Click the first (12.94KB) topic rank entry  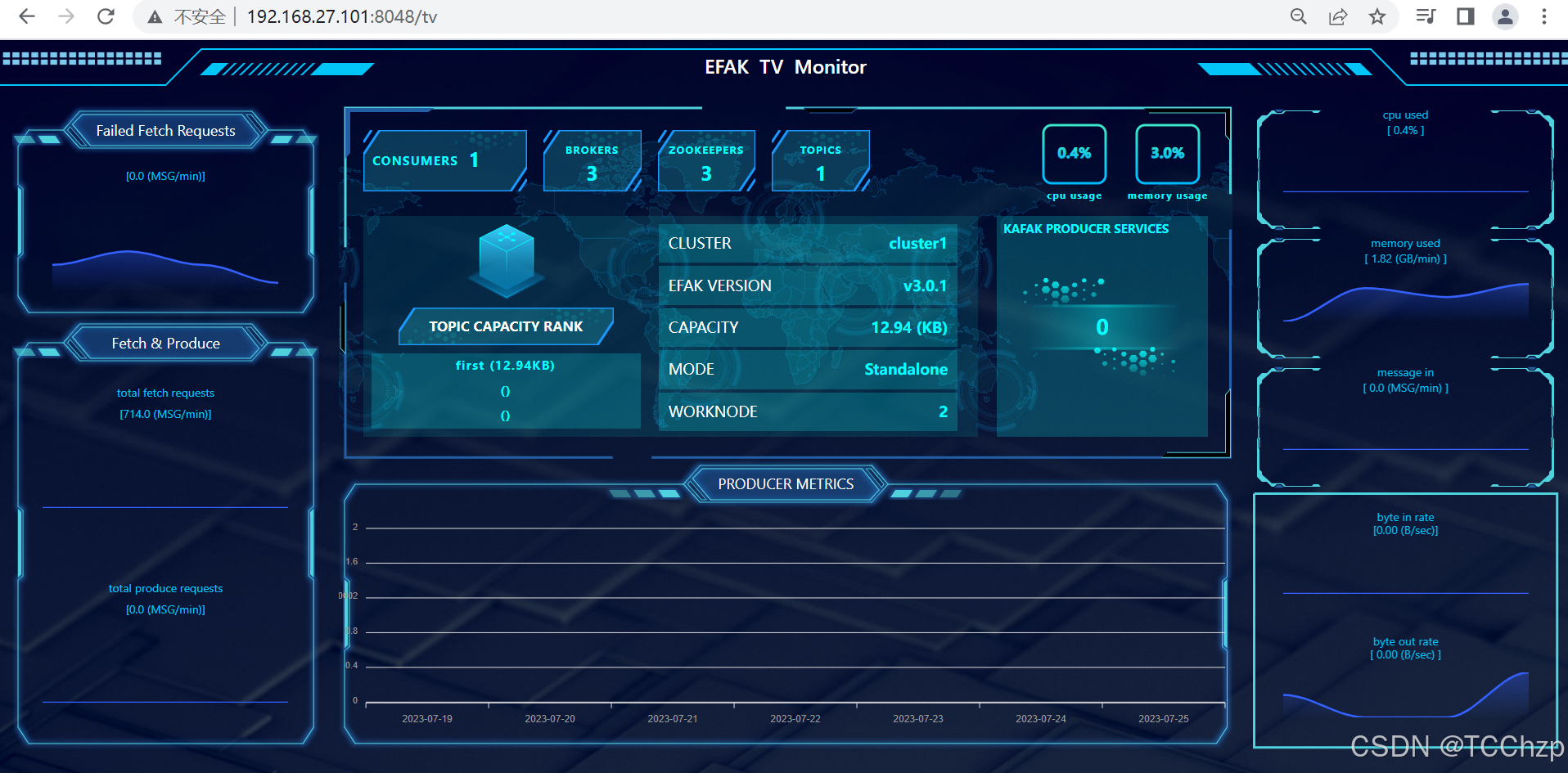505,366
